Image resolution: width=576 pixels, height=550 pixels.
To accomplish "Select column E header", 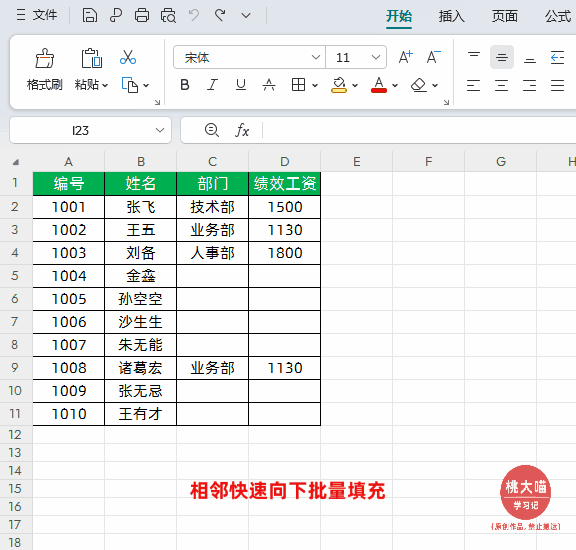I will (356, 162).
